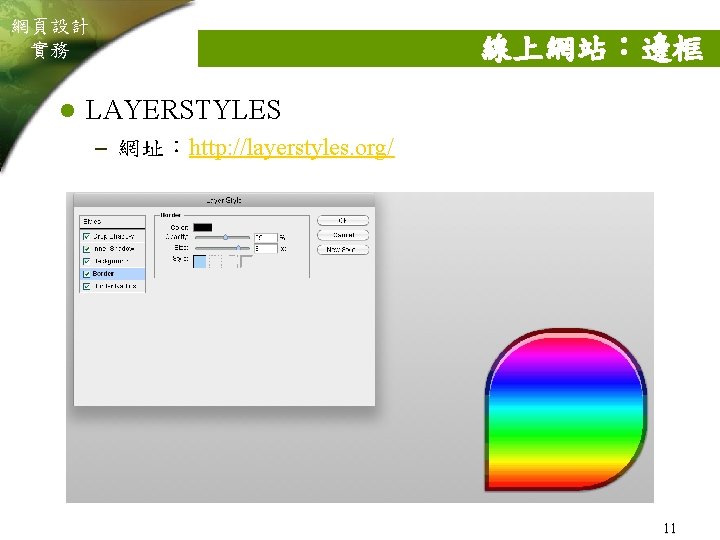720x540 pixels.
Task: Toggle the Drop Shadow checkbox
Action: (x=86, y=236)
